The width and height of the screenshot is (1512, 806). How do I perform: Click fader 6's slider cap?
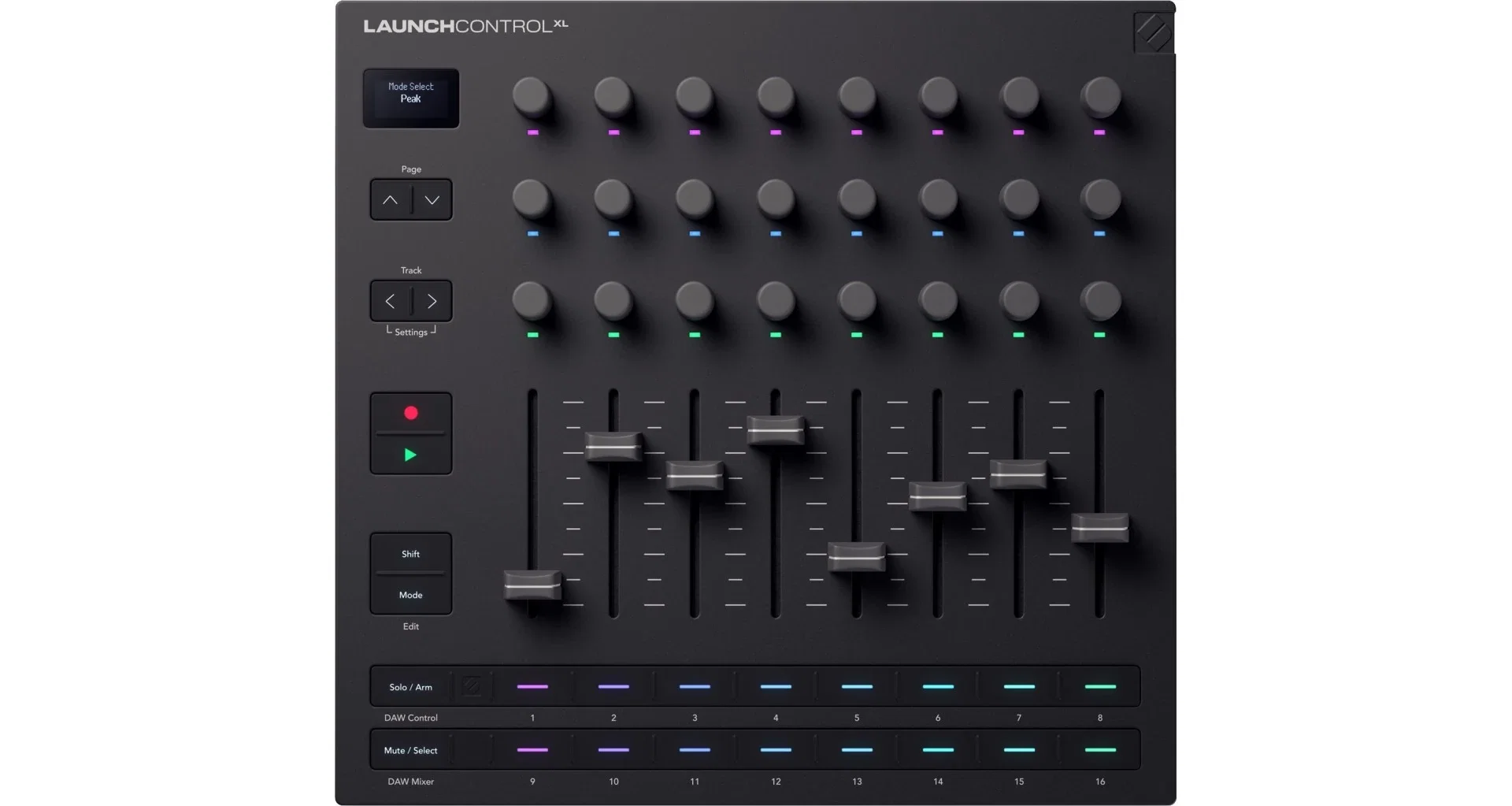click(x=938, y=496)
